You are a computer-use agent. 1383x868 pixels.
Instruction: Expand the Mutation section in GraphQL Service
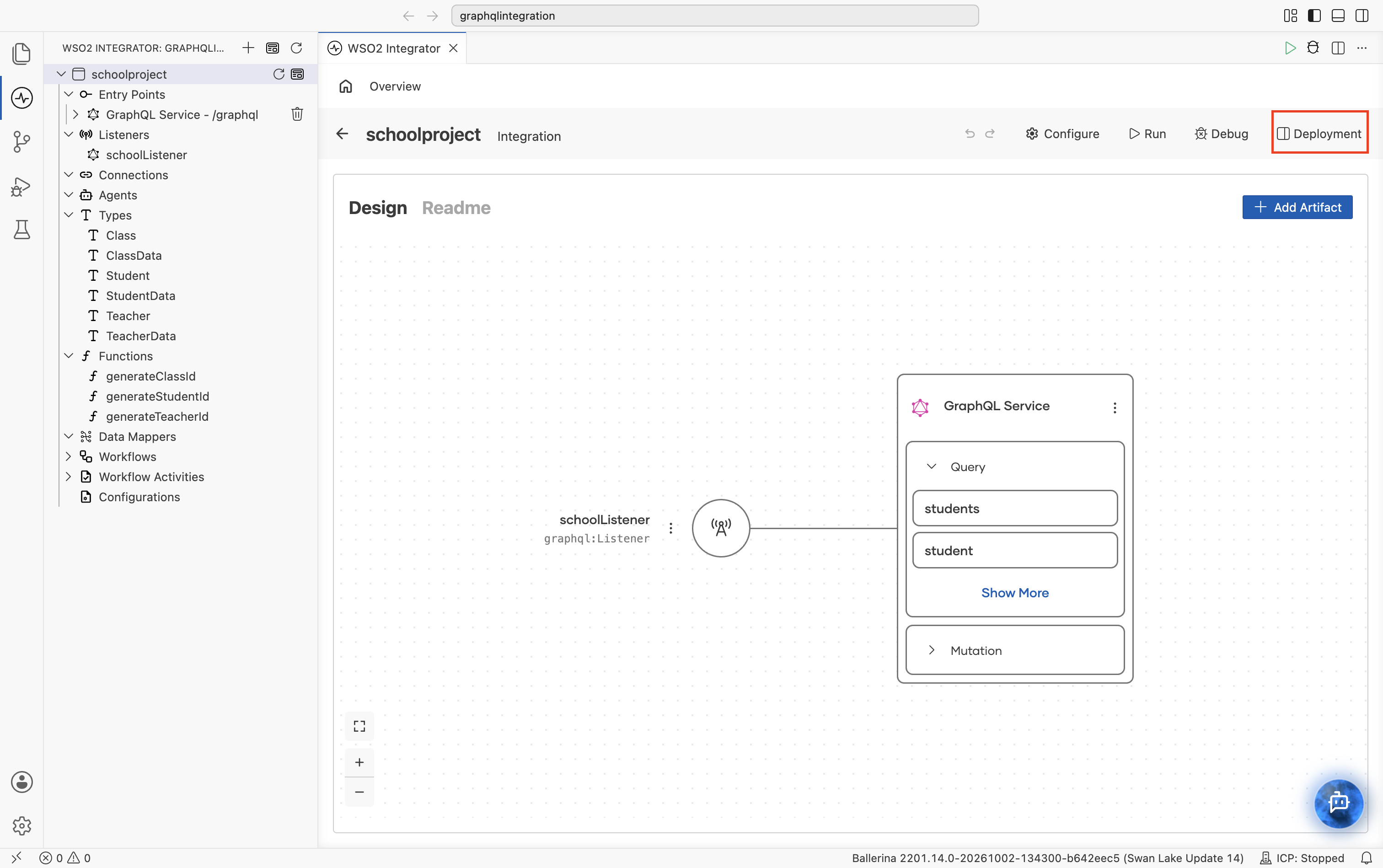point(931,650)
